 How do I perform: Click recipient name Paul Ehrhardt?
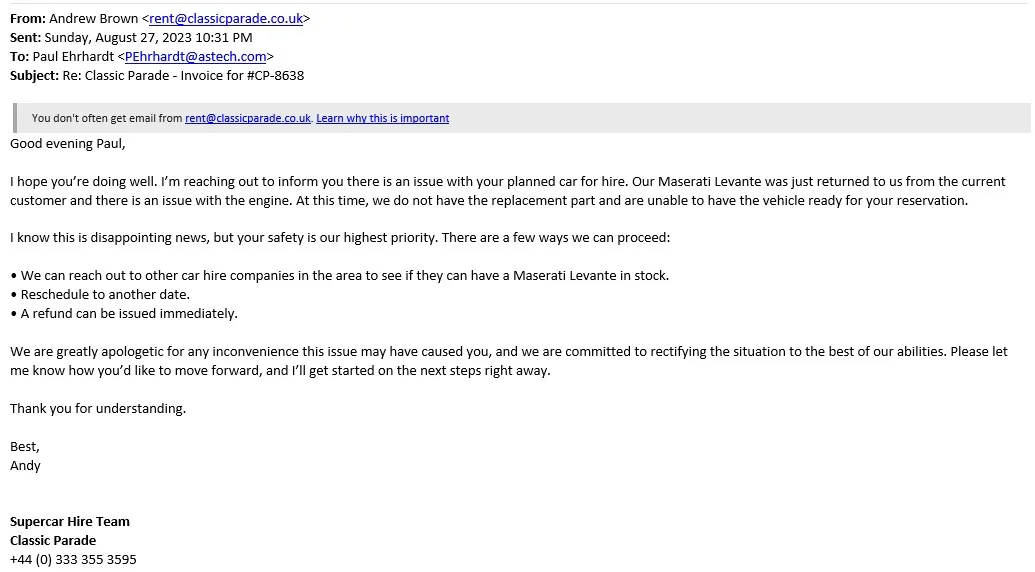[x=72, y=56]
